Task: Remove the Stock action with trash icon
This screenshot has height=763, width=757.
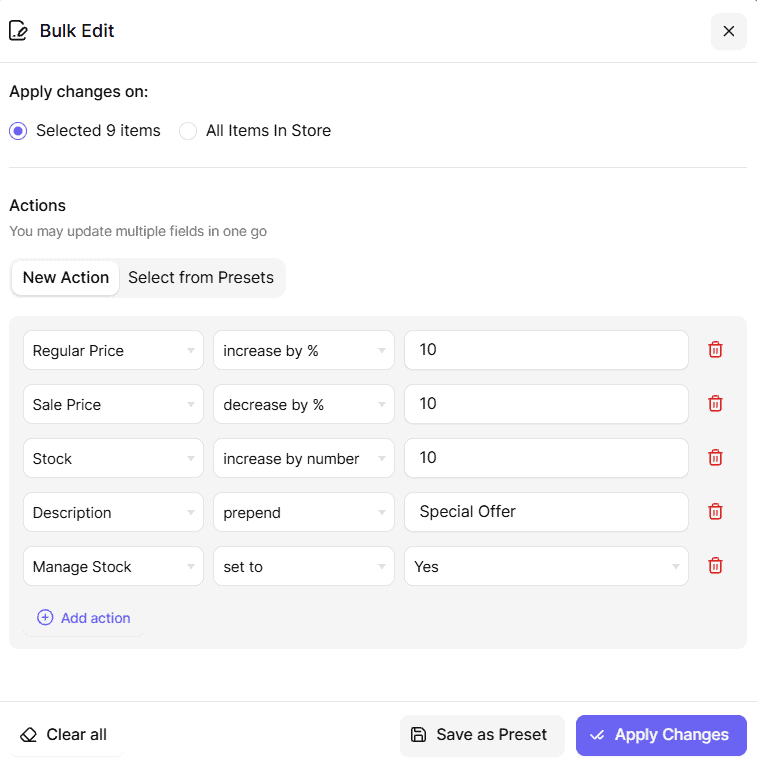Action: [x=715, y=458]
